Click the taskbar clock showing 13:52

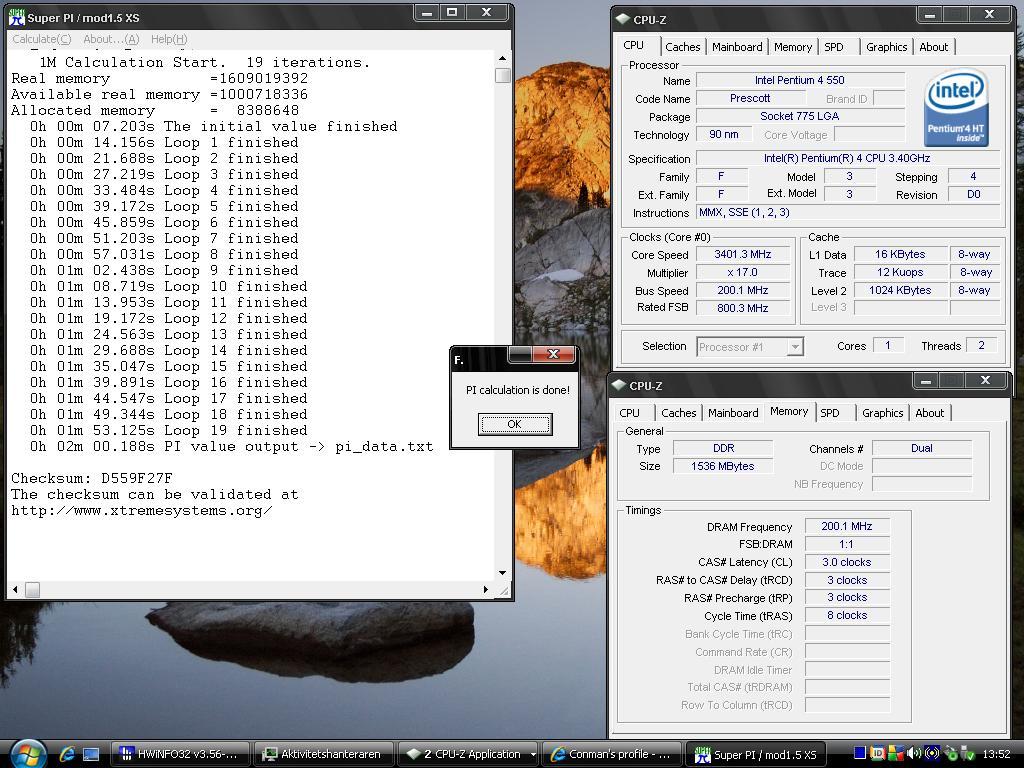coord(996,754)
